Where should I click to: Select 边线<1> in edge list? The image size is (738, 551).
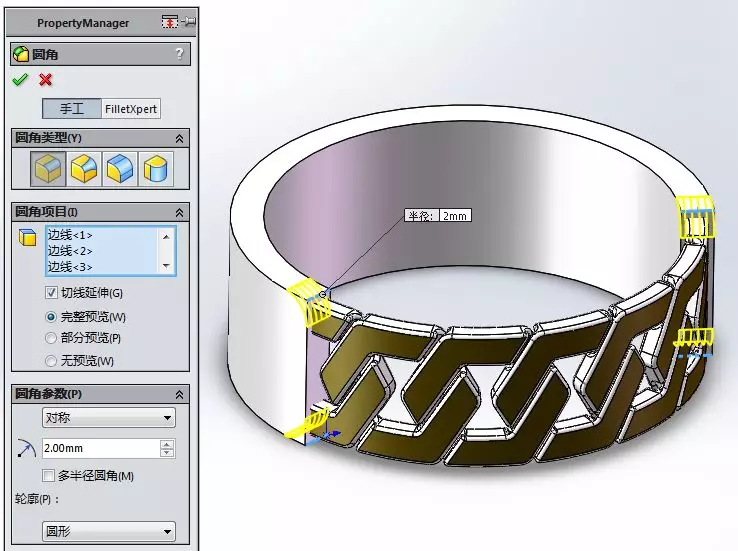pyautogui.click(x=70, y=235)
